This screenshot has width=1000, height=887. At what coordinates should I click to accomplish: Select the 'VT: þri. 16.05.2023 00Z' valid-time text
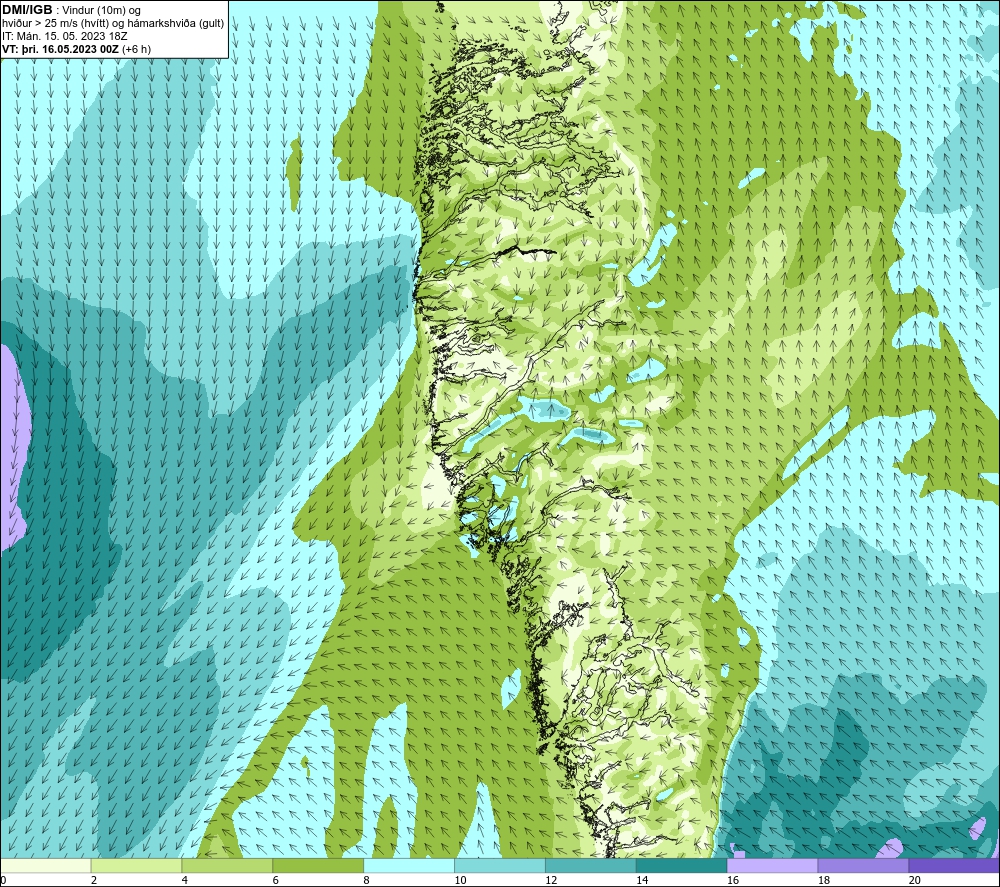61,48
